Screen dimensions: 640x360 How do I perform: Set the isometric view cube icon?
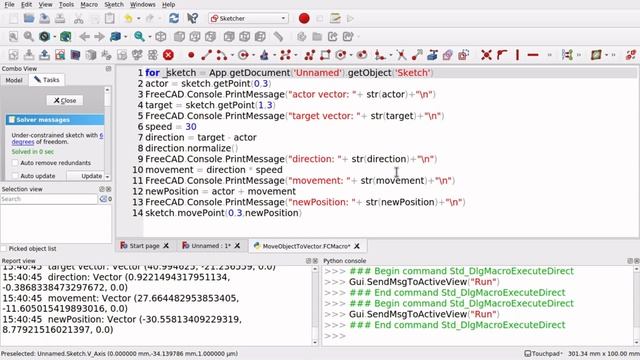tap(161, 37)
